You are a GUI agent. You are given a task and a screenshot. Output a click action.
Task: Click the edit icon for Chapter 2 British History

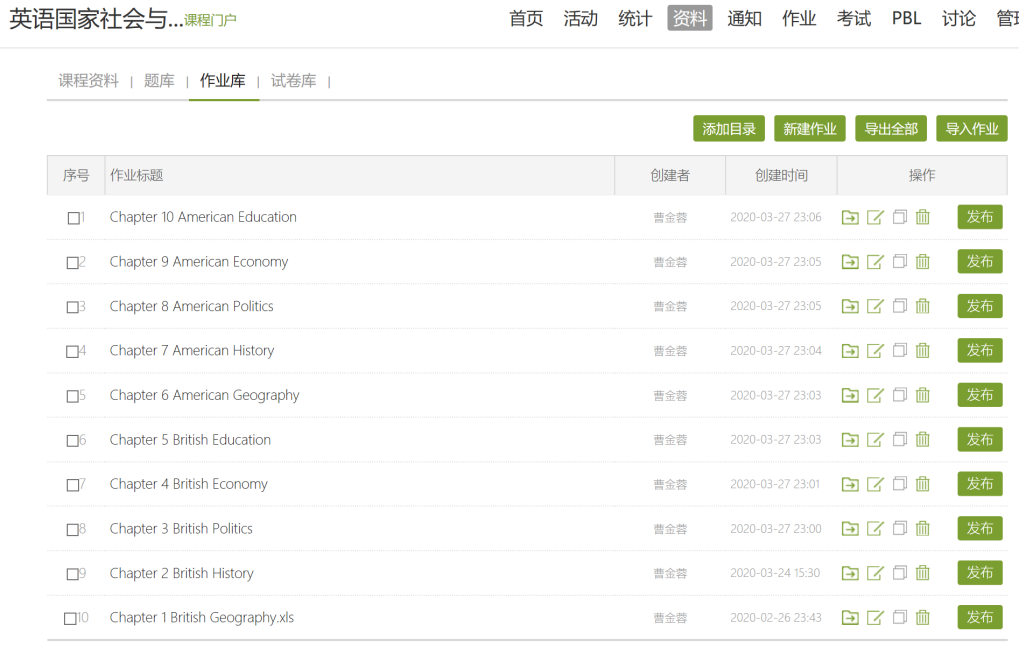pyautogui.click(x=875, y=573)
